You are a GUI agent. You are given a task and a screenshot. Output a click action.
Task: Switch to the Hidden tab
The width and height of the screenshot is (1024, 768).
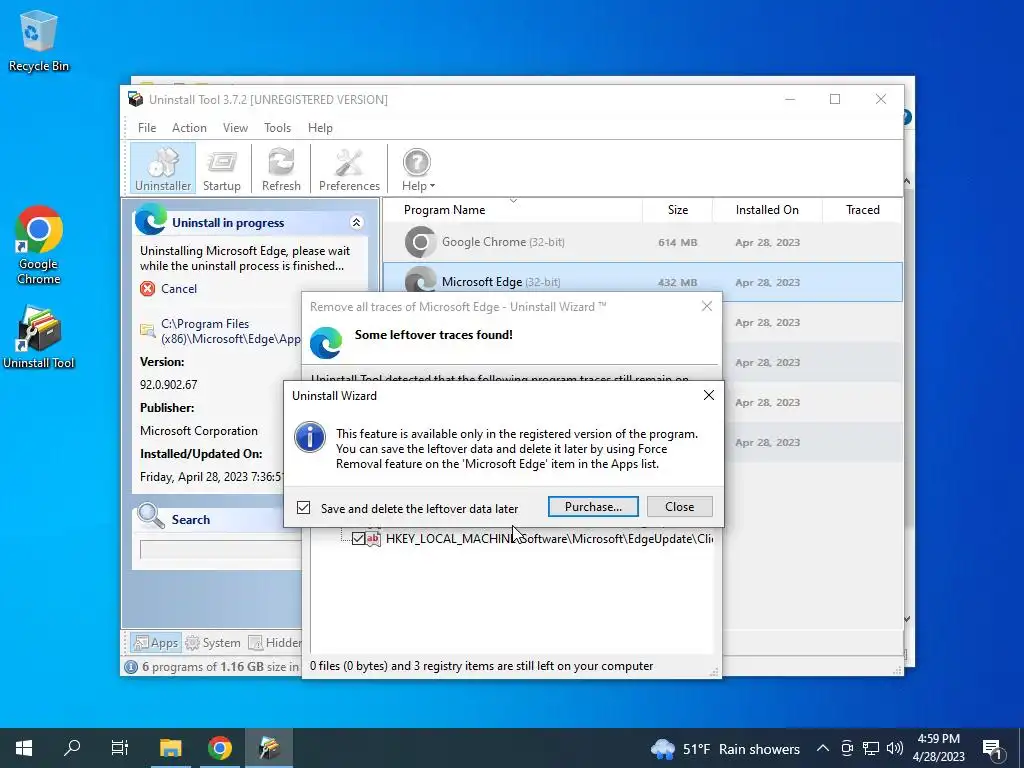click(x=274, y=643)
